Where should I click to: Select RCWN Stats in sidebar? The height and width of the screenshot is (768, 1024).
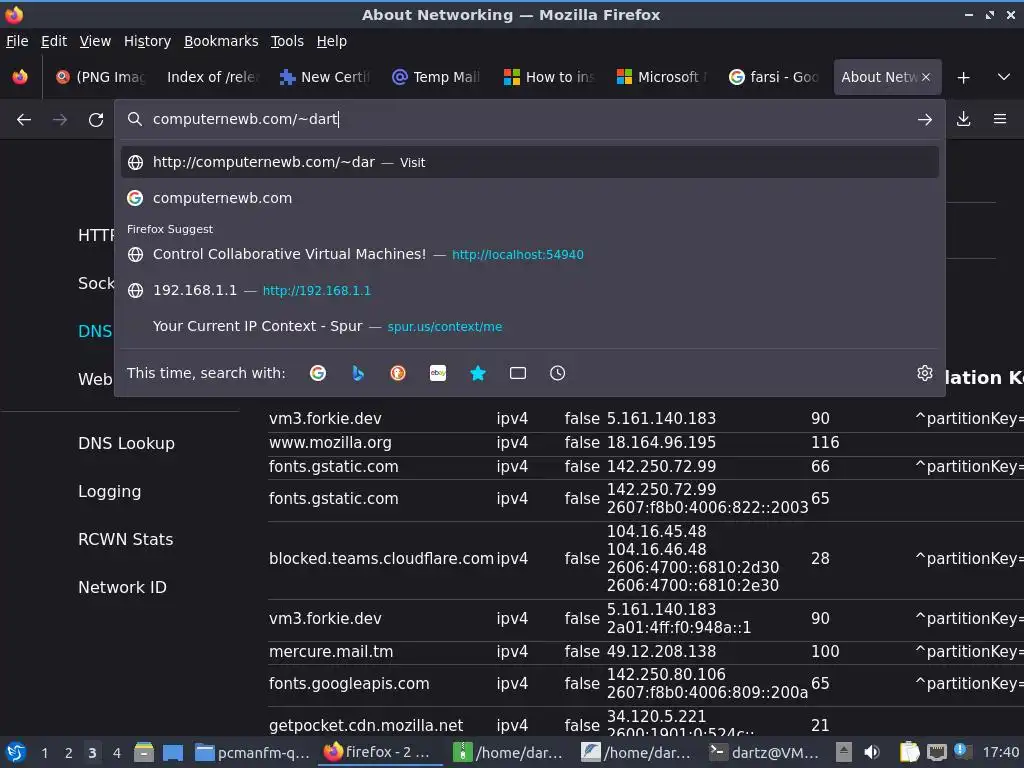click(x=125, y=539)
